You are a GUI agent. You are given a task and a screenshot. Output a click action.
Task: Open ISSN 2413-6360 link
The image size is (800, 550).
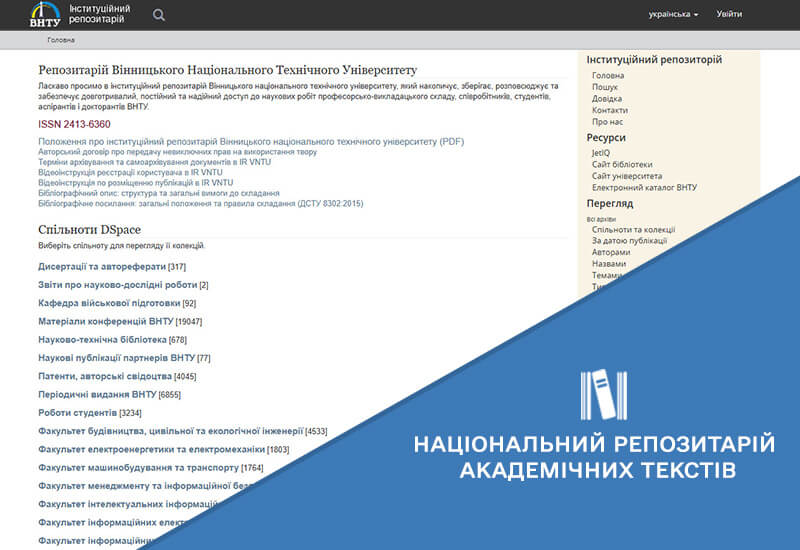pos(74,124)
